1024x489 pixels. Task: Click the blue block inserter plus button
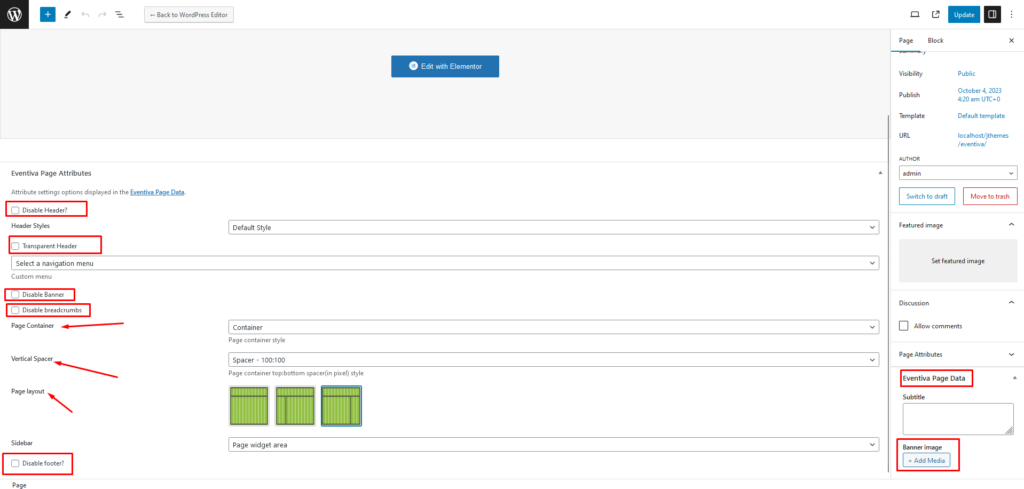click(47, 14)
